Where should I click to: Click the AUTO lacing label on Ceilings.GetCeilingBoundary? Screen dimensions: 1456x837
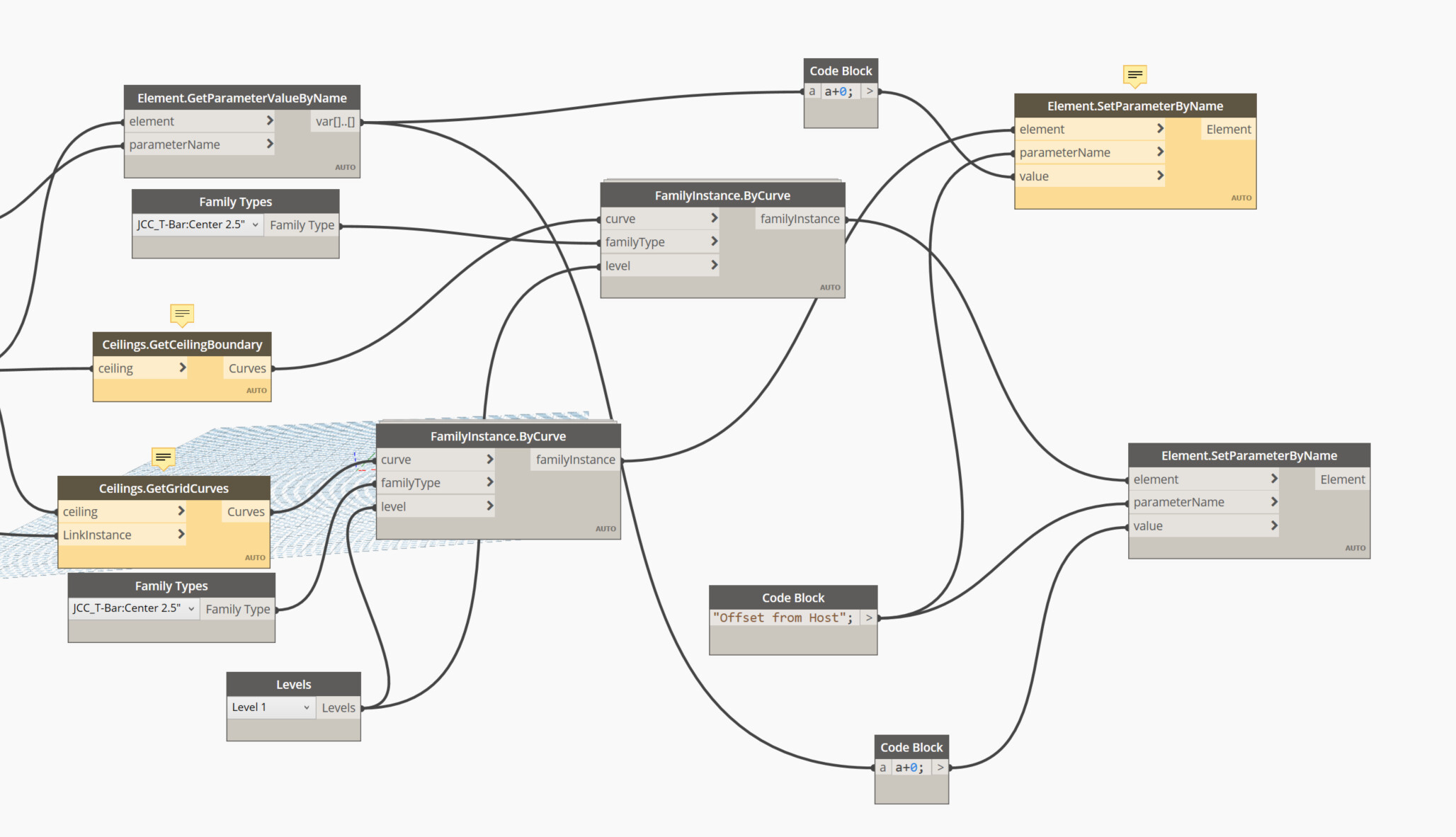click(x=256, y=390)
